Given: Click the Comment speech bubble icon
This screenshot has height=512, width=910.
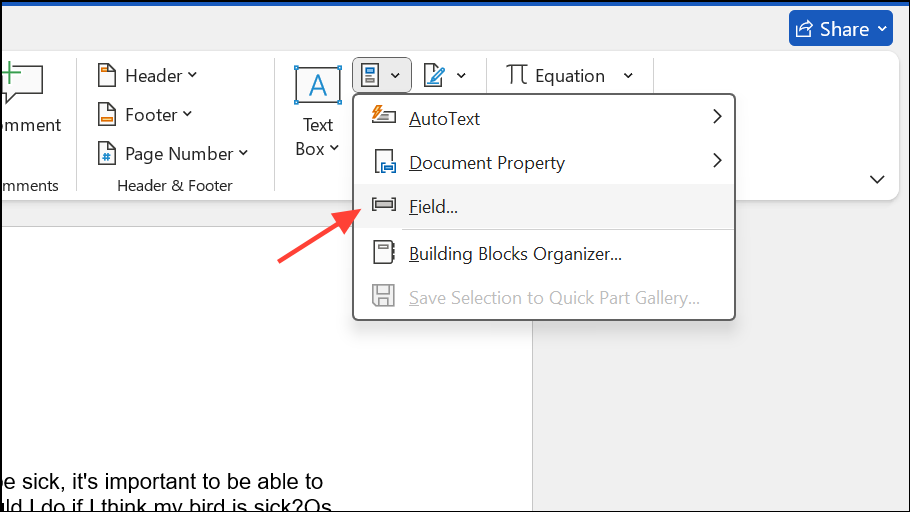Looking at the screenshot, I should 20,84.
